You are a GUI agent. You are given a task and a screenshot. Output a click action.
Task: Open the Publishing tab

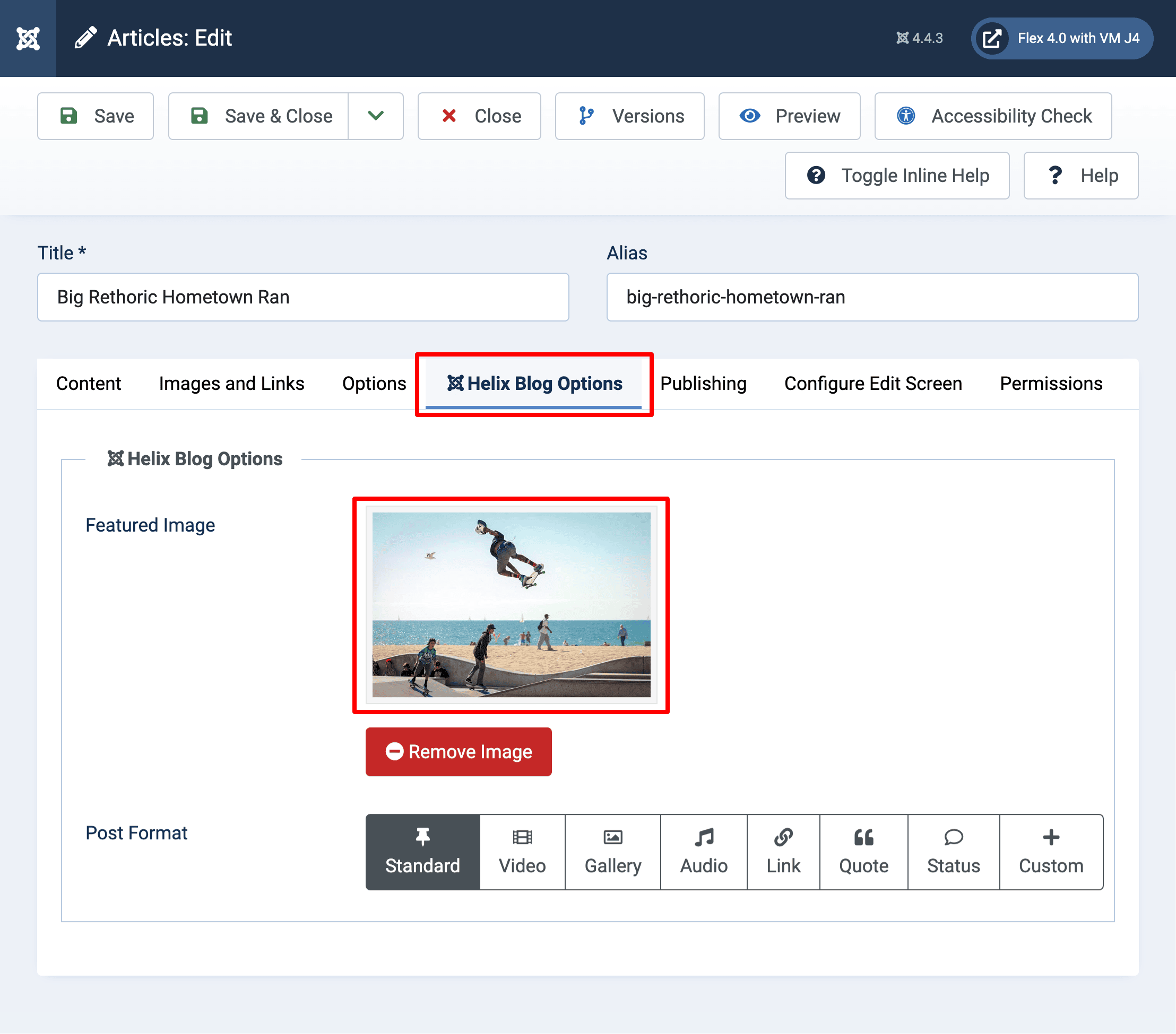tap(703, 383)
